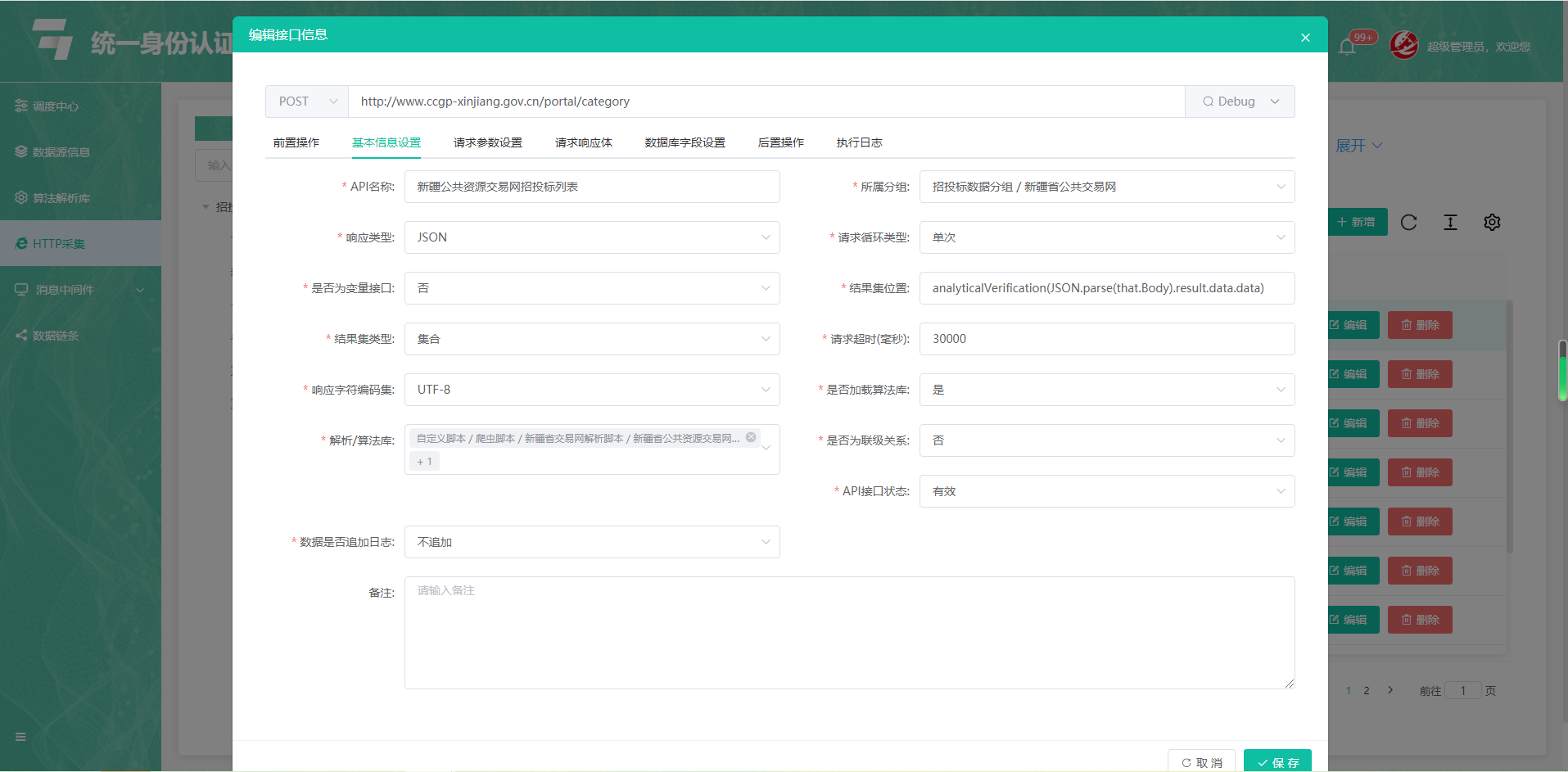Open the 是否为联级关系 dropdown
The image size is (1568, 772).
1107,440
